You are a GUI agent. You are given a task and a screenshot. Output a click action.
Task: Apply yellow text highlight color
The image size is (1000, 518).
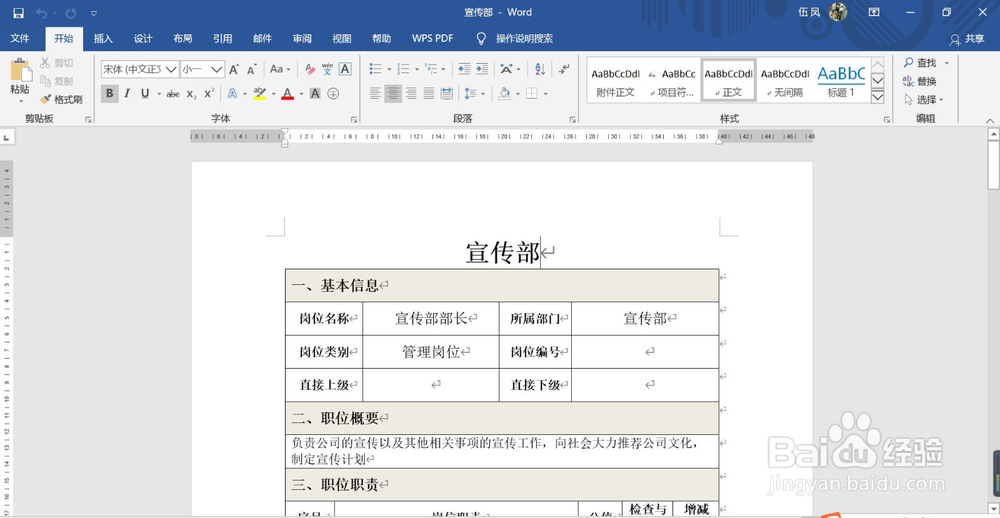point(260,94)
